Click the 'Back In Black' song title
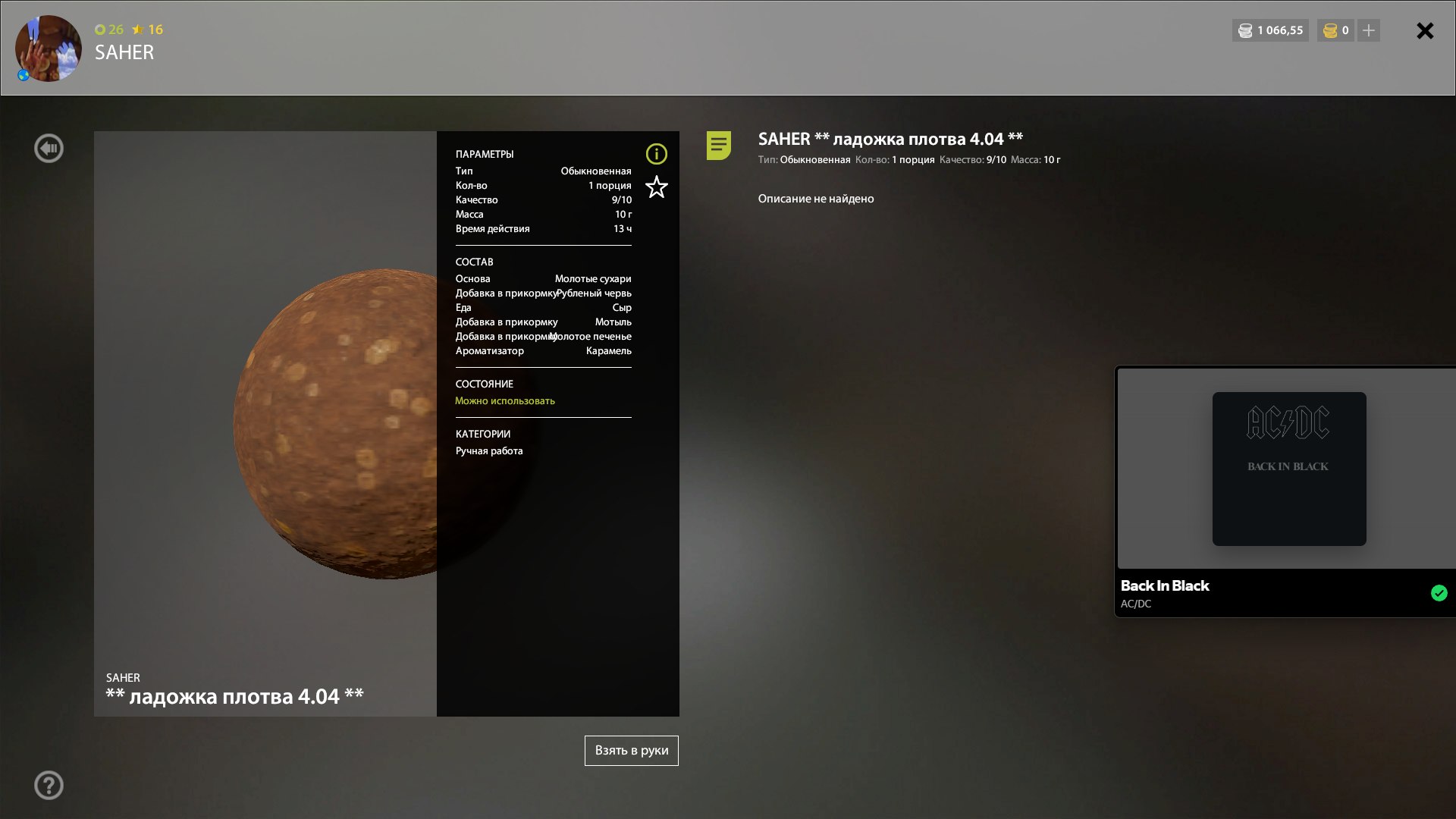Image resolution: width=1456 pixels, height=819 pixels. pyautogui.click(x=1164, y=585)
